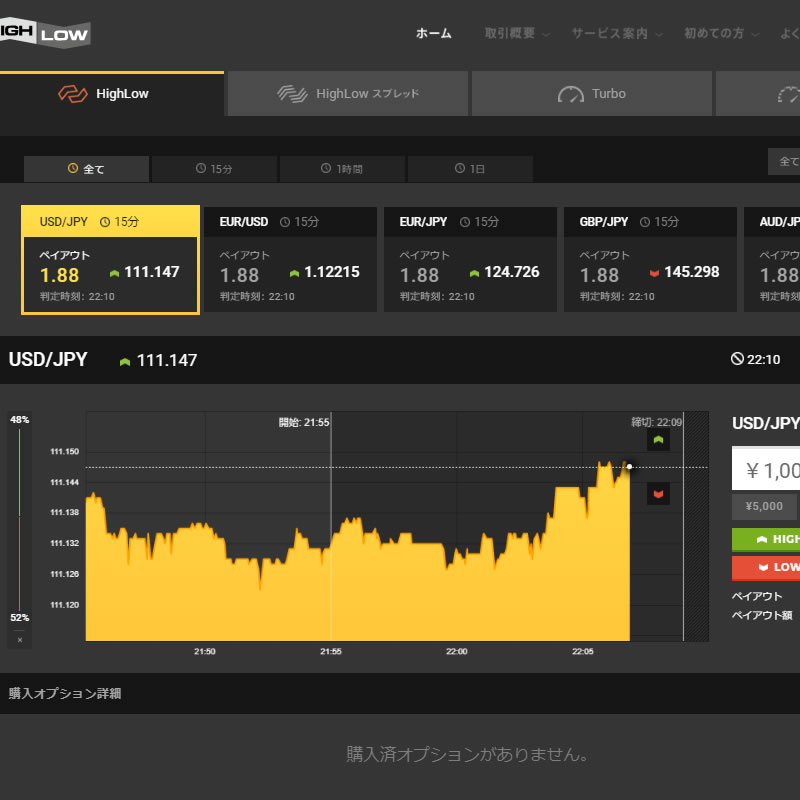800x800 pixels.
Task: Switch to the Turbo tab
Action: (592, 94)
